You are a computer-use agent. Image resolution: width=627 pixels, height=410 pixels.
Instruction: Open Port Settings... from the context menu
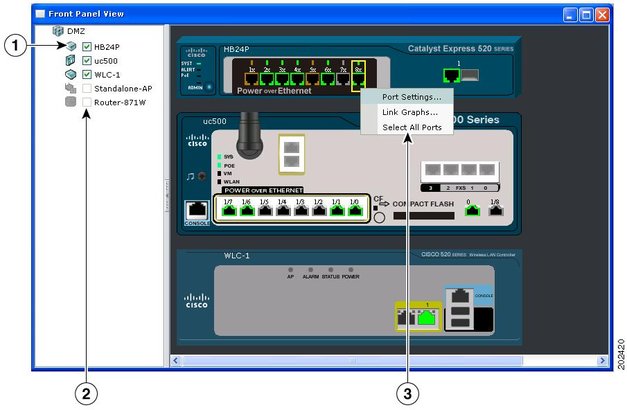(407, 97)
